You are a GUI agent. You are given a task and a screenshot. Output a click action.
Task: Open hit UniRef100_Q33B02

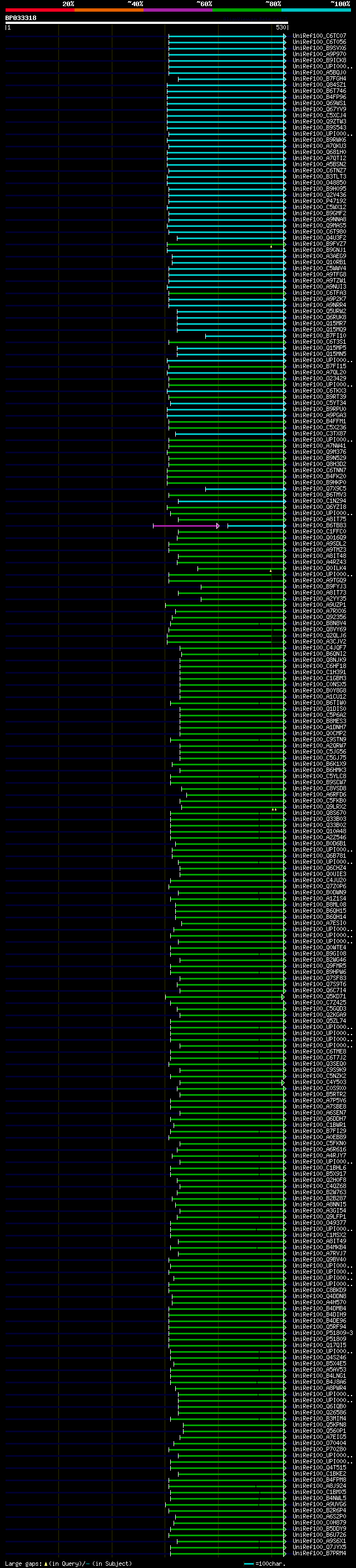[319, 825]
